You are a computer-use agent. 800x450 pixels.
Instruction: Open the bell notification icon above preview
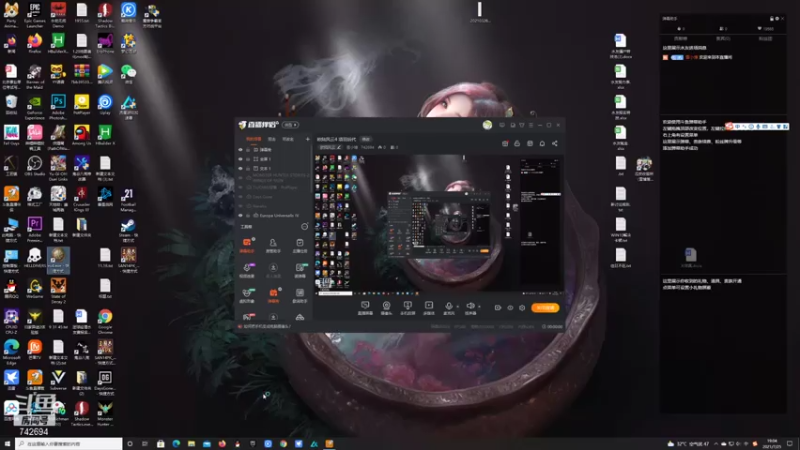(542, 143)
